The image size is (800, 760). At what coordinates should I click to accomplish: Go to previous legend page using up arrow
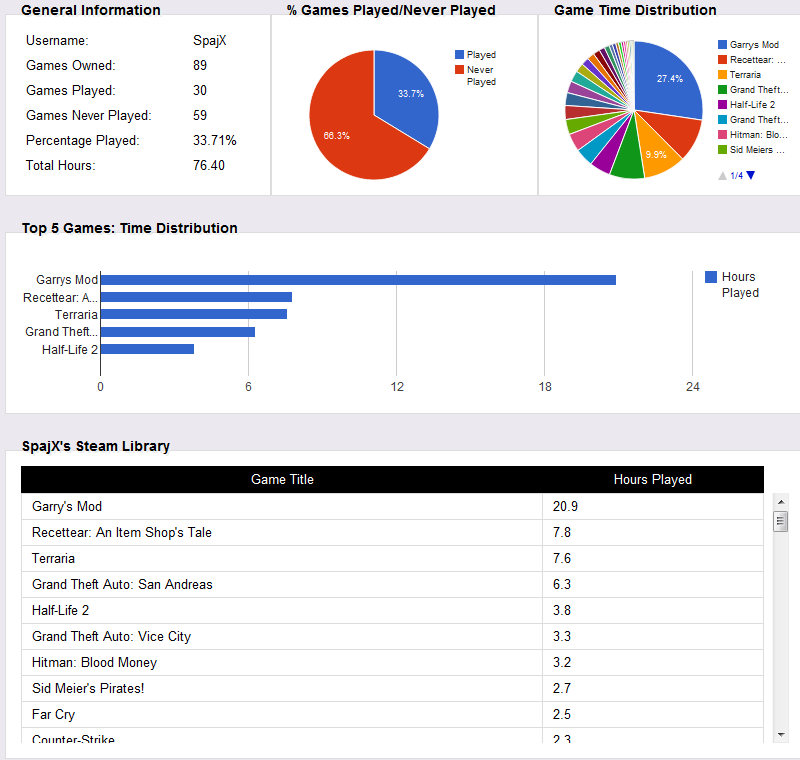point(722,175)
